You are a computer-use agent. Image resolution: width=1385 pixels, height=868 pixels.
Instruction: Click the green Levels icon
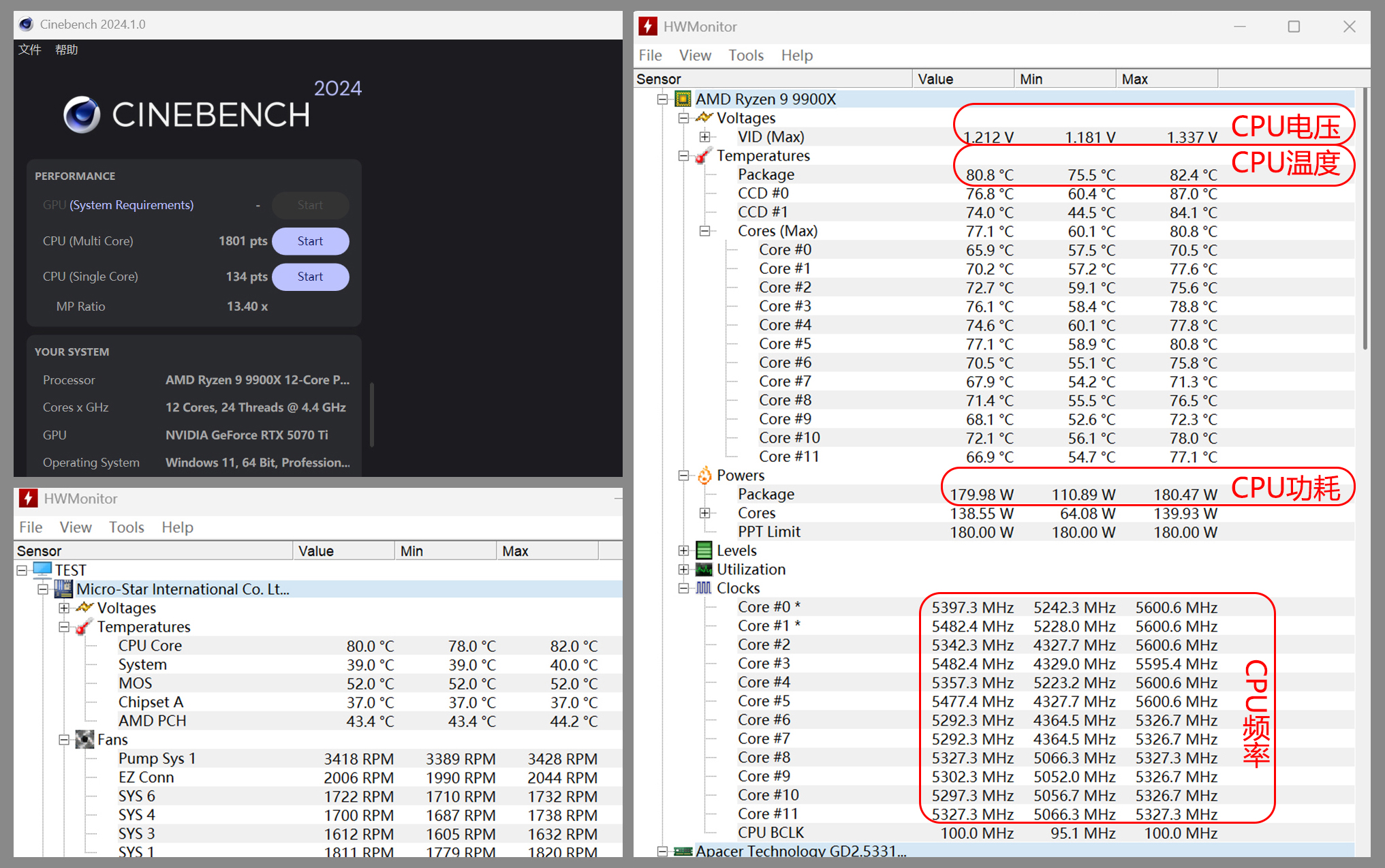point(704,551)
